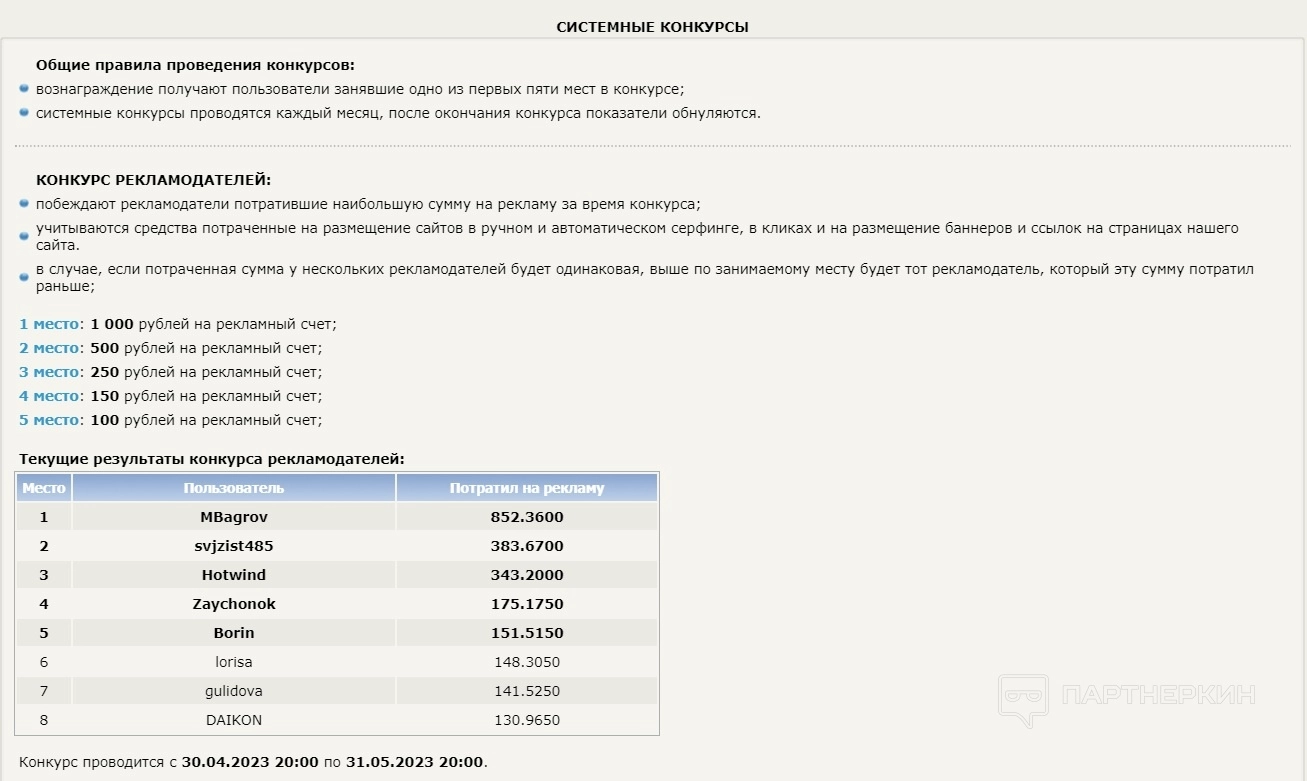Click the username Borin
Viewport: 1307px width, 781px height.
pos(234,633)
